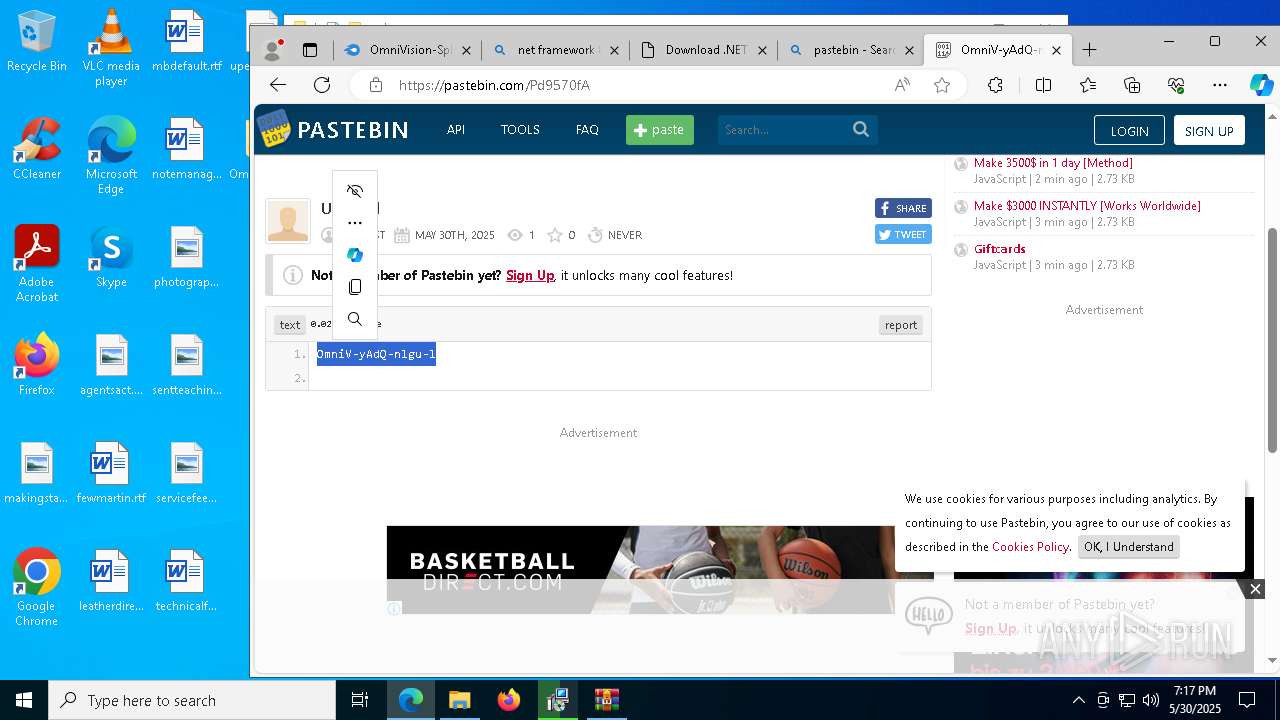Viewport: 1280px width, 720px height.
Task: Open technicalf document on desktop
Action: (186, 580)
